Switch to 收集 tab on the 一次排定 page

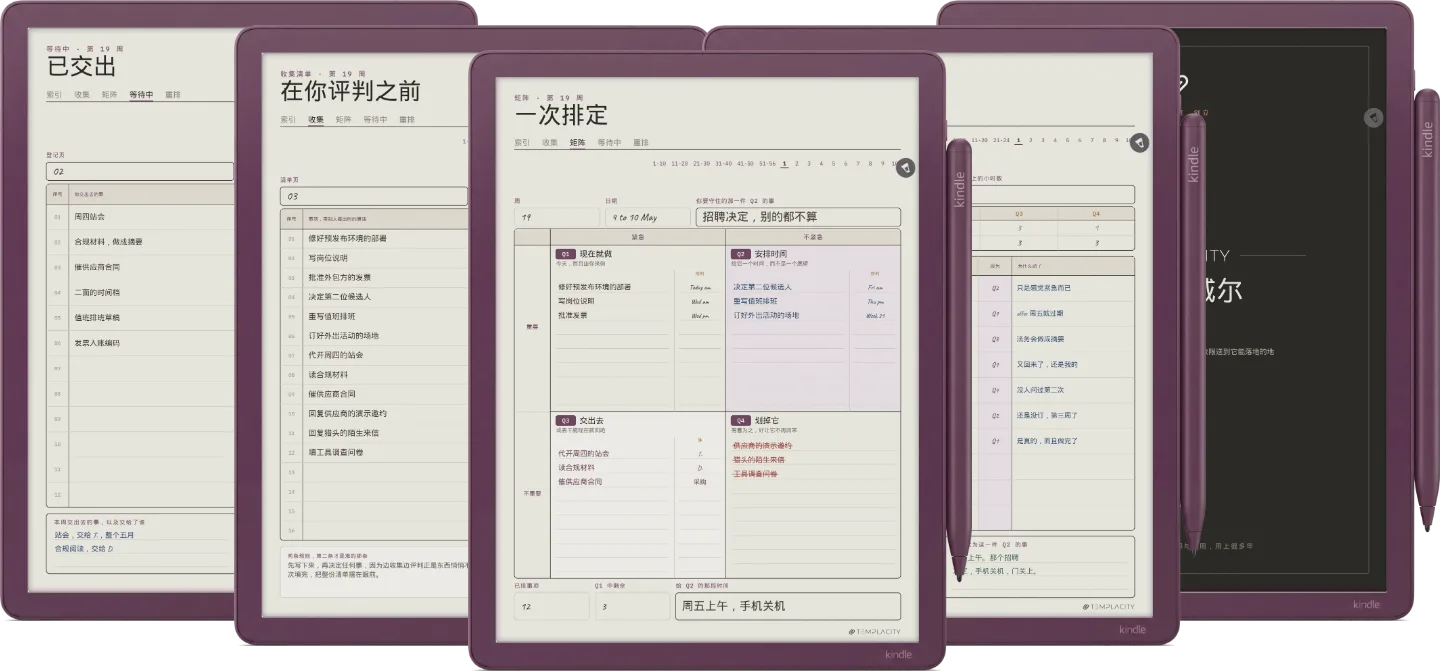pyautogui.click(x=550, y=143)
